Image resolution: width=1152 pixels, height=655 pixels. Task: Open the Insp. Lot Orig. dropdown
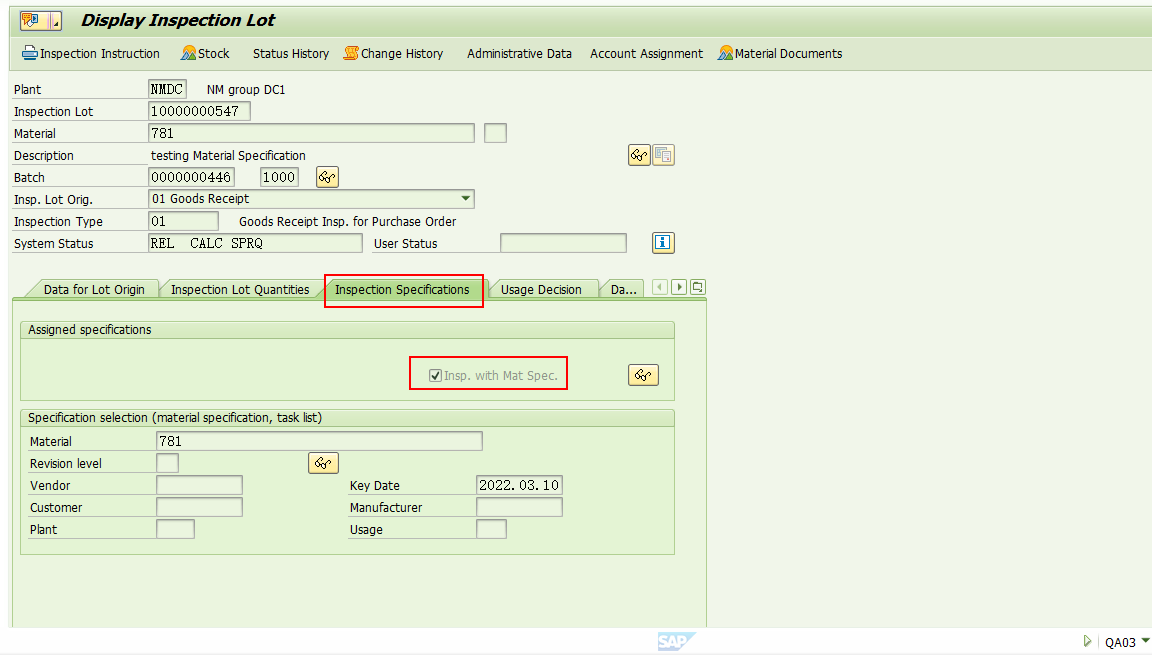click(x=465, y=199)
